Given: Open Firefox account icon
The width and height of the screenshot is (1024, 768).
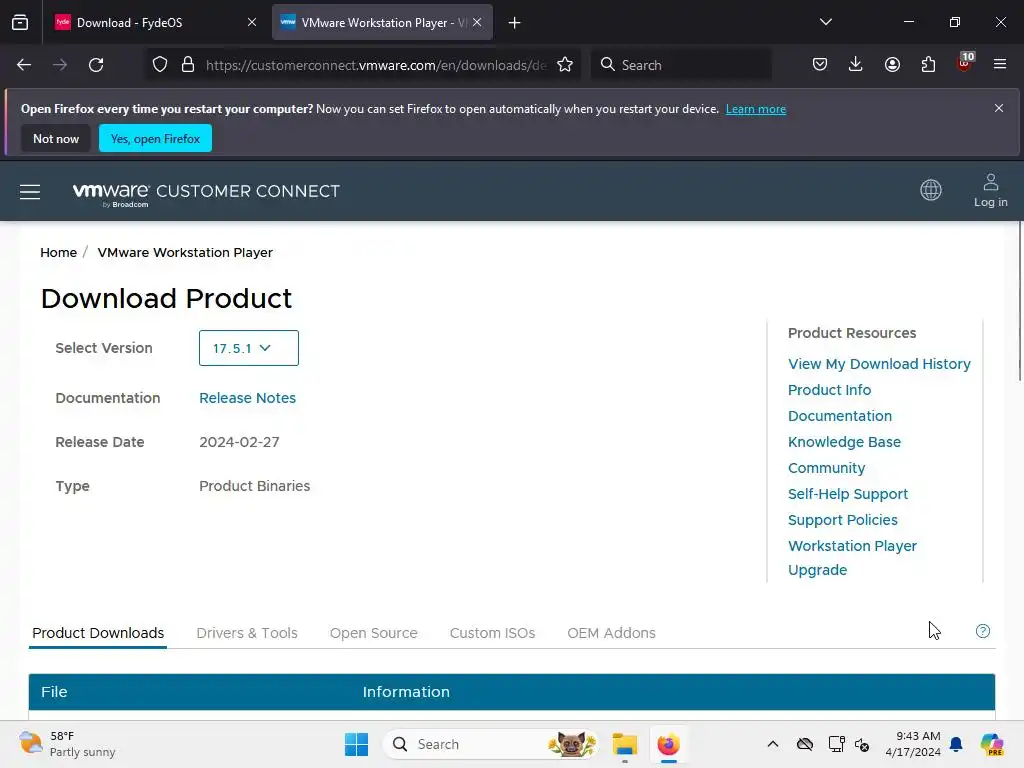Looking at the screenshot, I should tap(892, 65).
